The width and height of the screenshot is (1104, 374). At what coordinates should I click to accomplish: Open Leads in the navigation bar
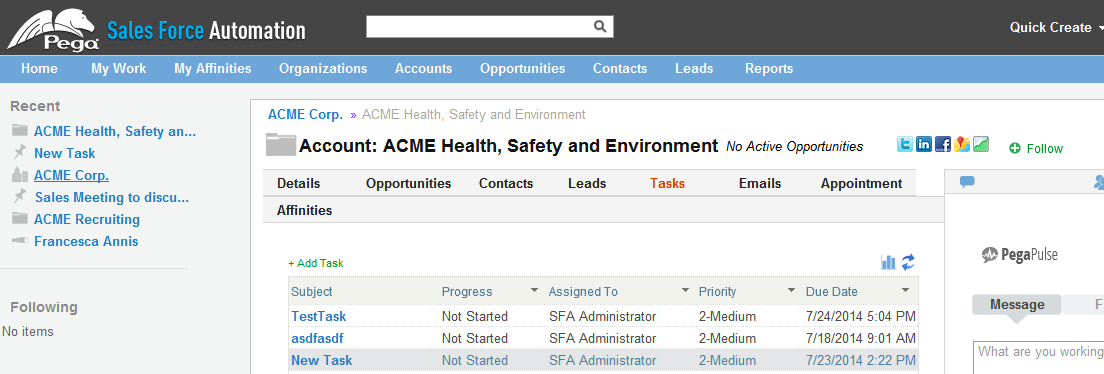(x=694, y=68)
